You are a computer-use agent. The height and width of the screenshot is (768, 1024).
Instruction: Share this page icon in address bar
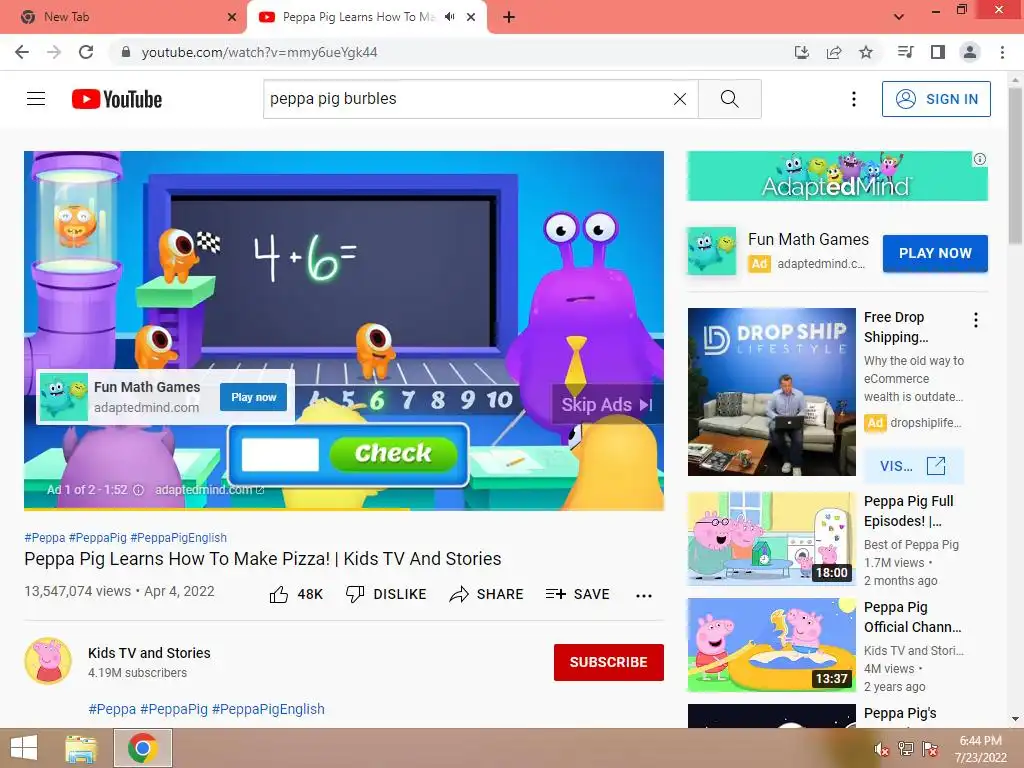pos(834,52)
